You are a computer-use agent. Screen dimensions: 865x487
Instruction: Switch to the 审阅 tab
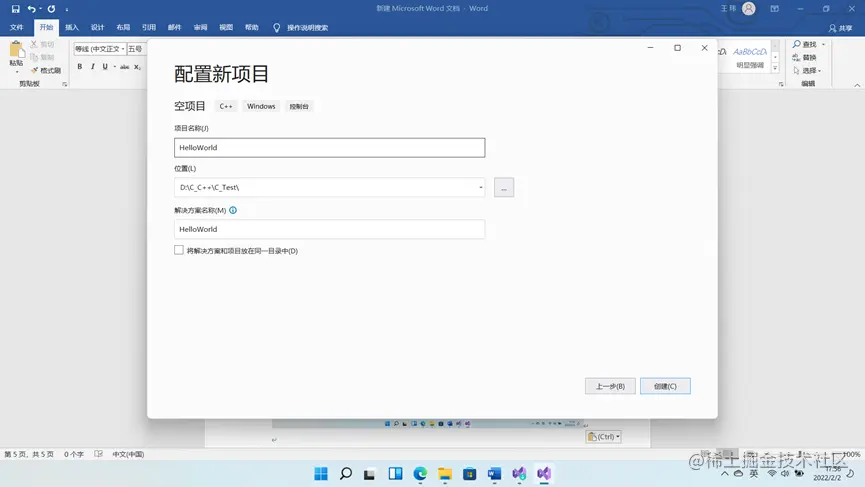pyautogui.click(x=200, y=27)
